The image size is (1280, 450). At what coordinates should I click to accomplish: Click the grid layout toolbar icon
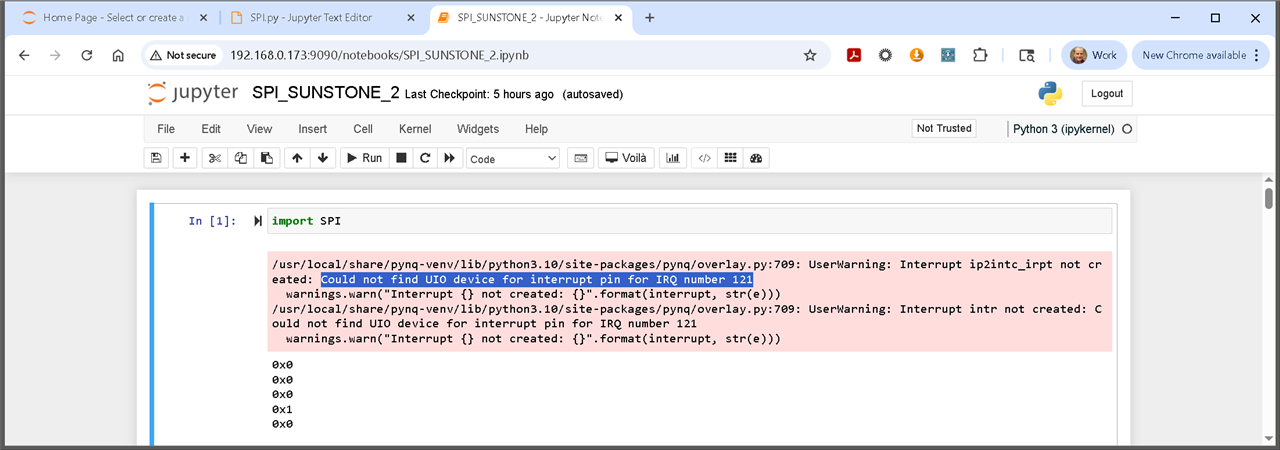pyautogui.click(x=730, y=158)
